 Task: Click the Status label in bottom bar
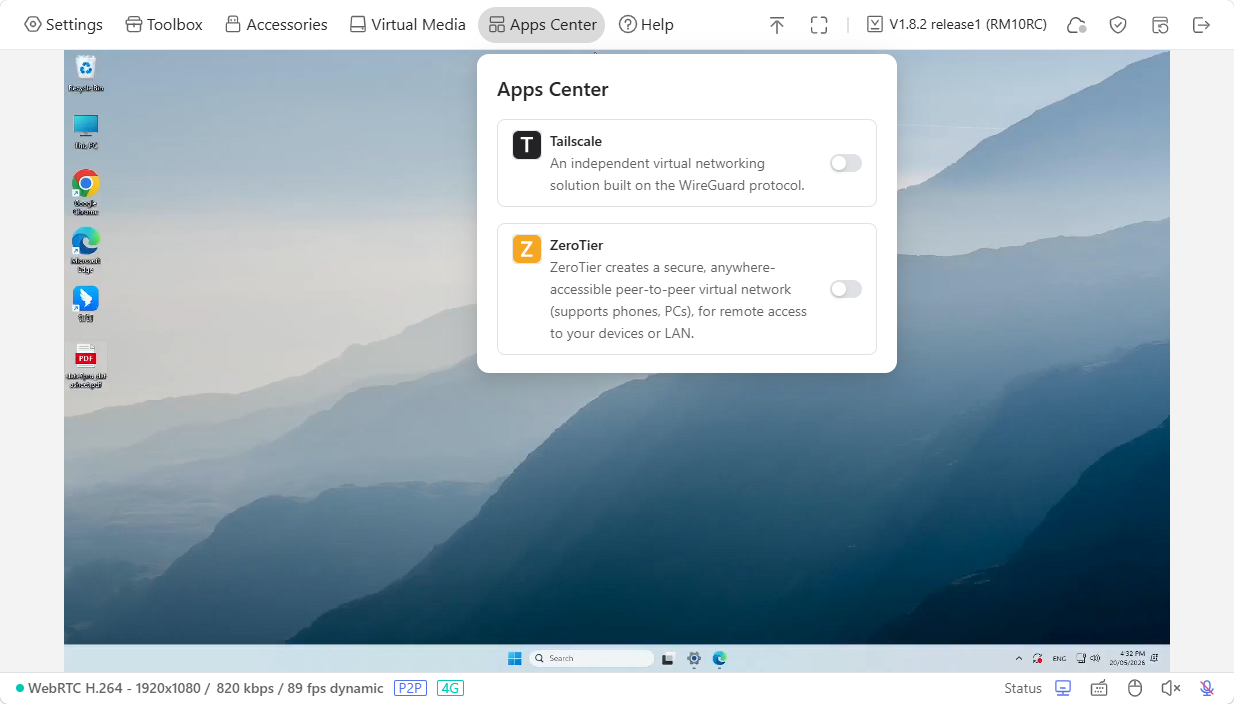click(1023, 688)
